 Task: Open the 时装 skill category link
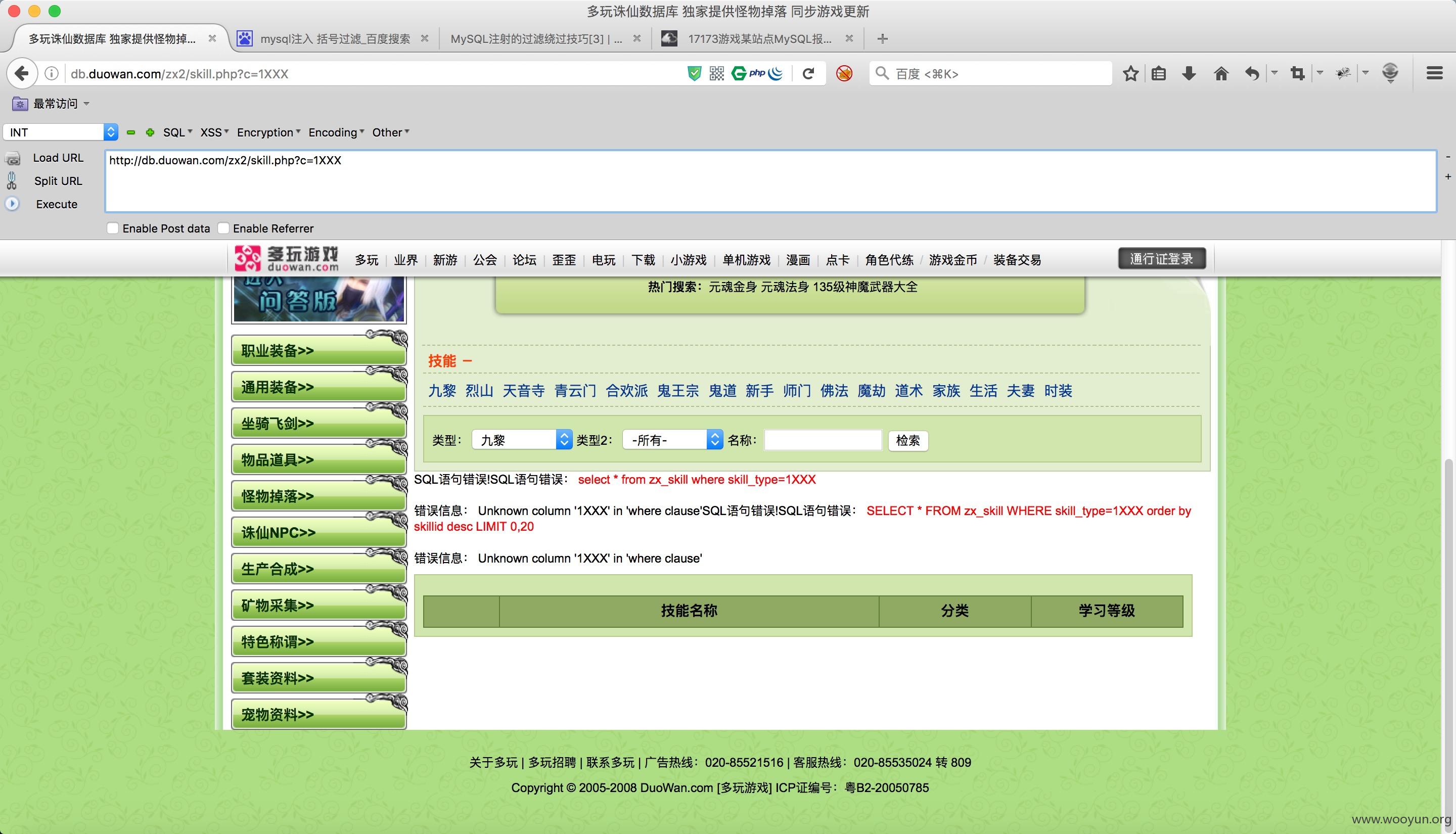tap(1058, 391)
